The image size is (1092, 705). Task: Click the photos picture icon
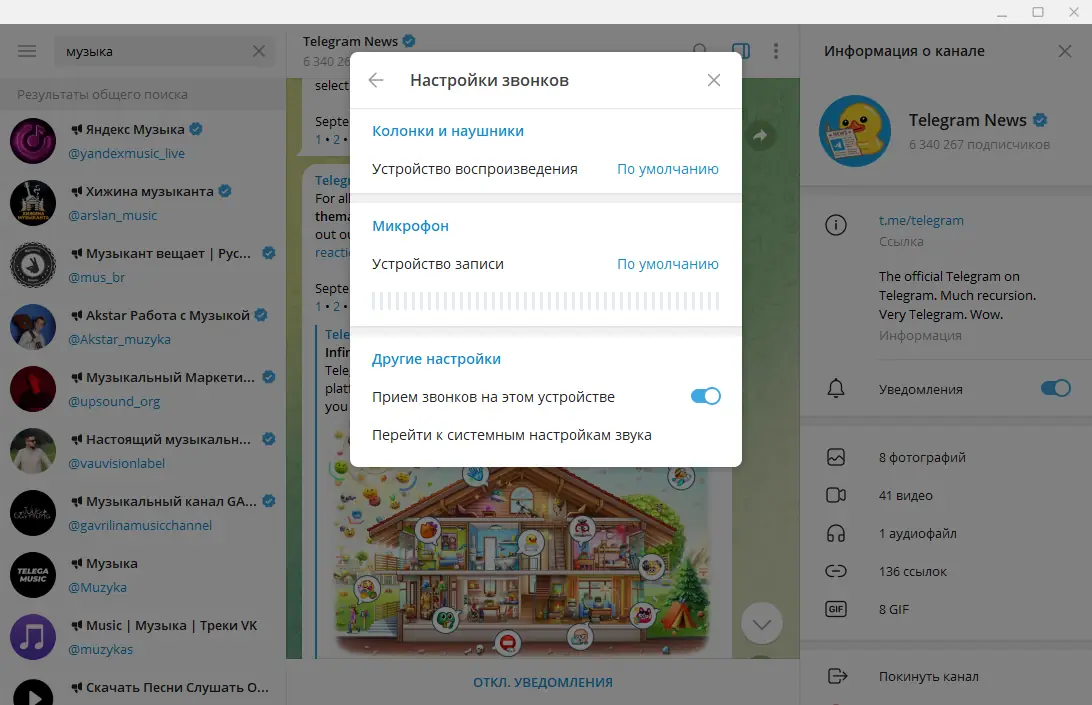[836, 457]
